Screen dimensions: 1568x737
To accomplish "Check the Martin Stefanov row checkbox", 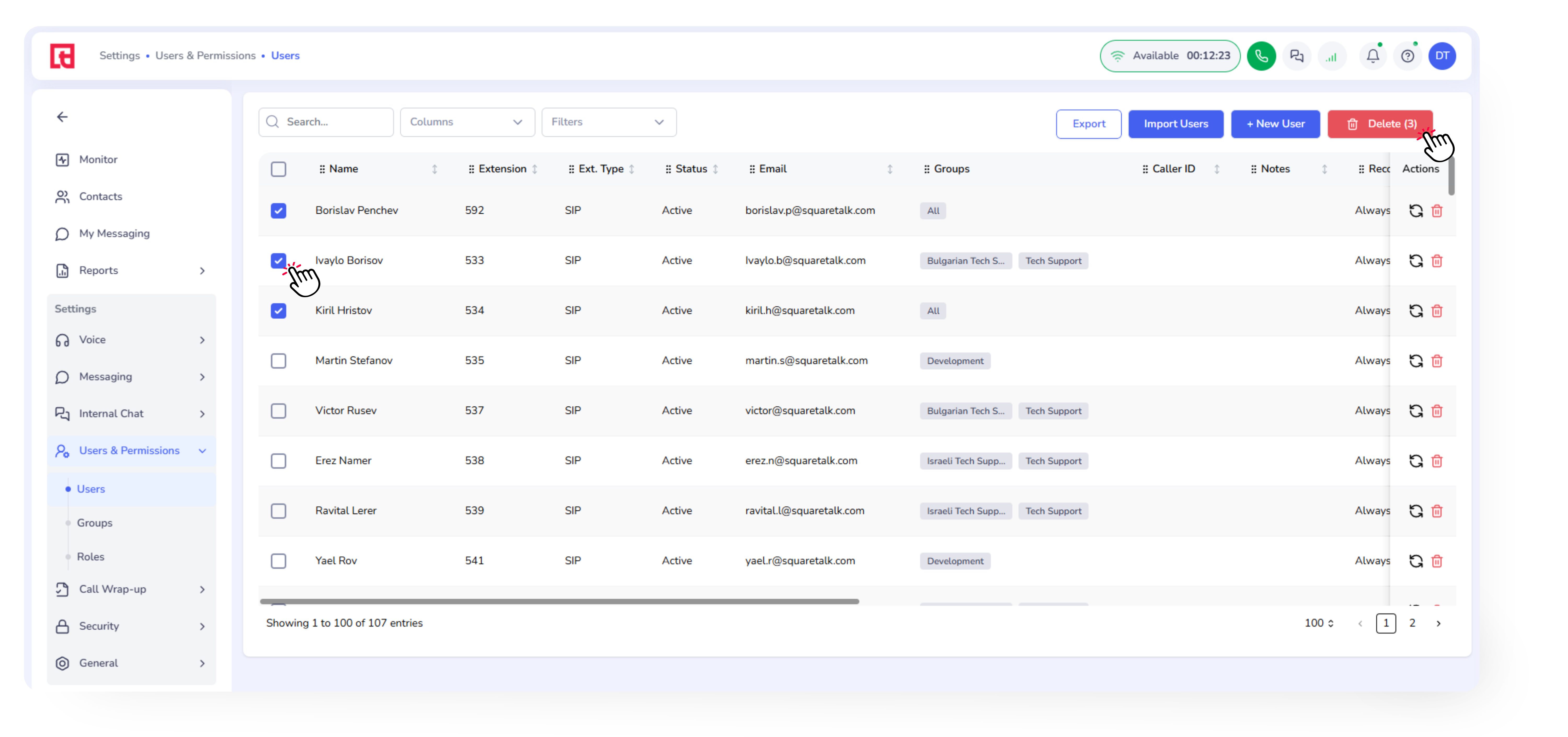I will pos(278,361).
